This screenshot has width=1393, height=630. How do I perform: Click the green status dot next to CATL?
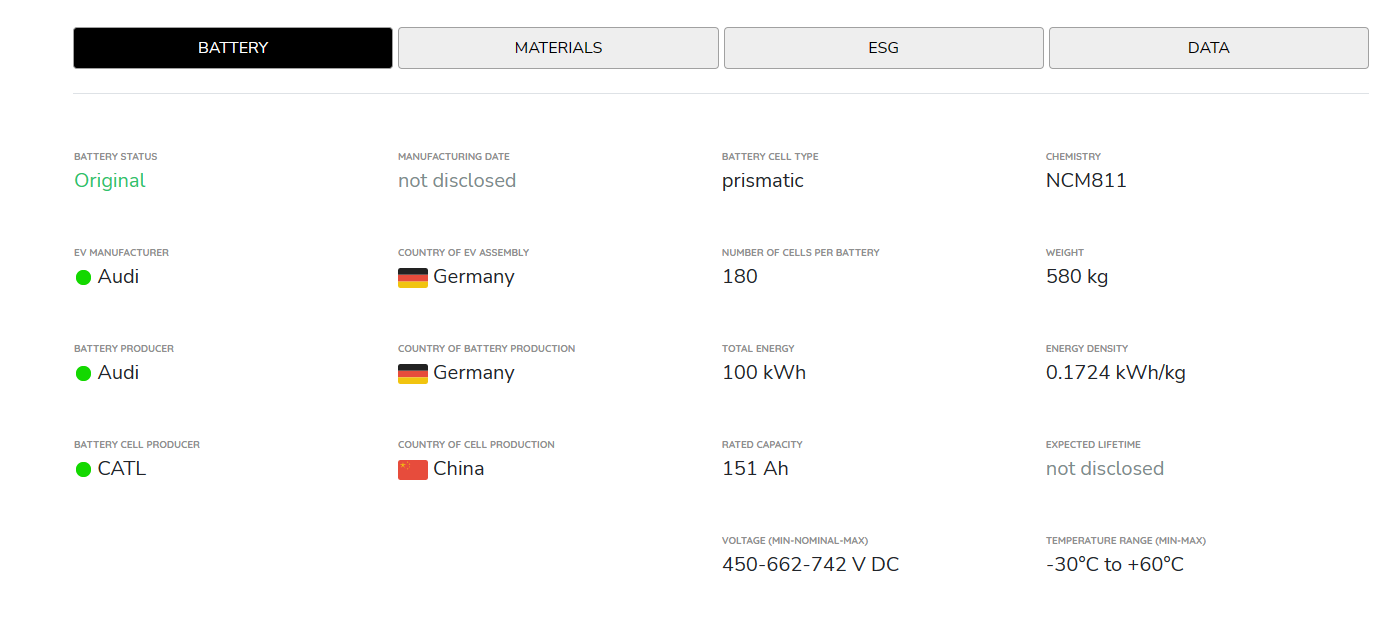tap(84, 469)
